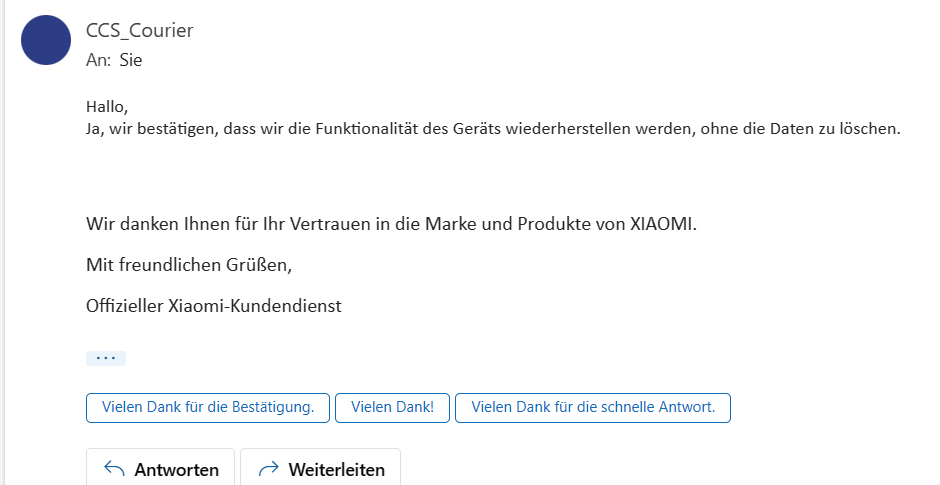
Task: Click the curved reply arrow icon
Action: pos(114,469)
